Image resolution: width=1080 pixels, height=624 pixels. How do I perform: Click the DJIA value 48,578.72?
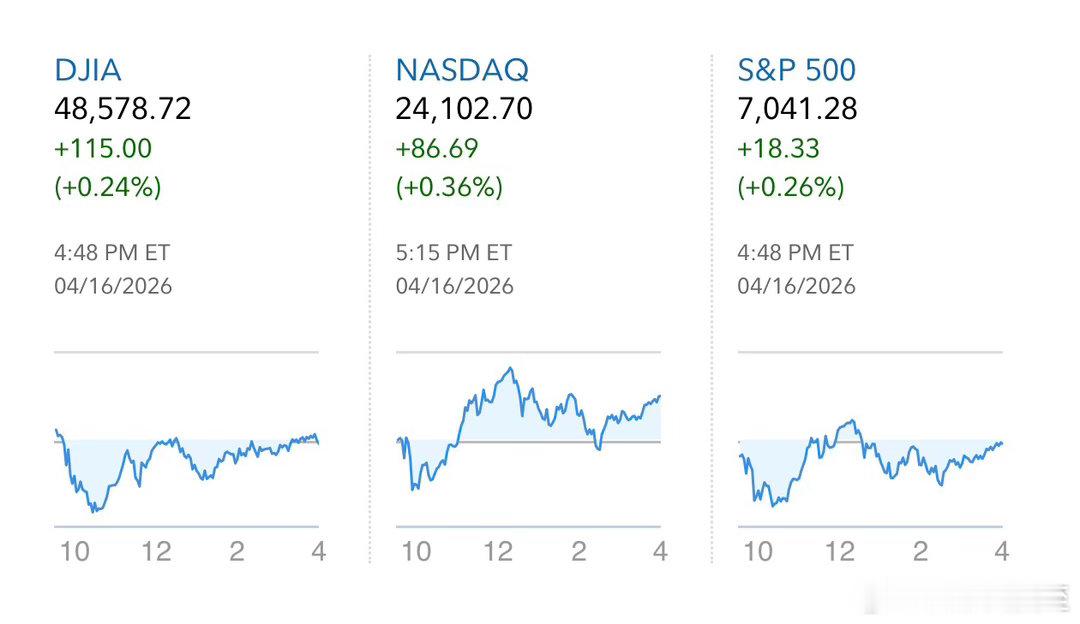click(x=123, y=109)
